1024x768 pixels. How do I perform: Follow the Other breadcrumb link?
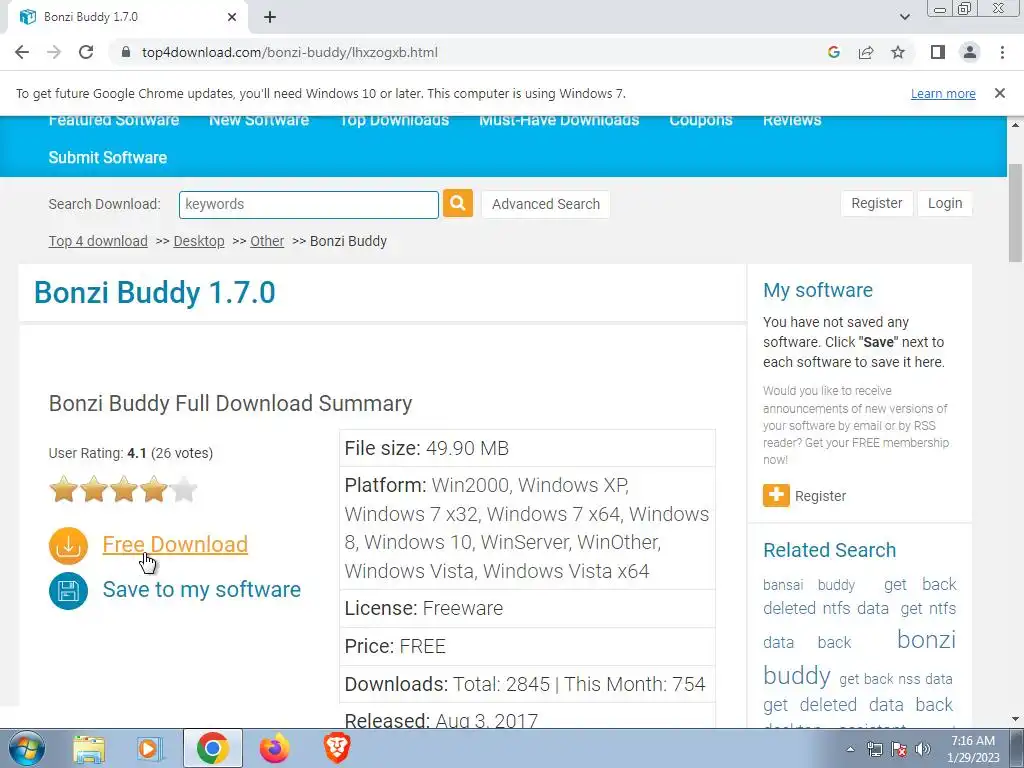coord(266,241)
